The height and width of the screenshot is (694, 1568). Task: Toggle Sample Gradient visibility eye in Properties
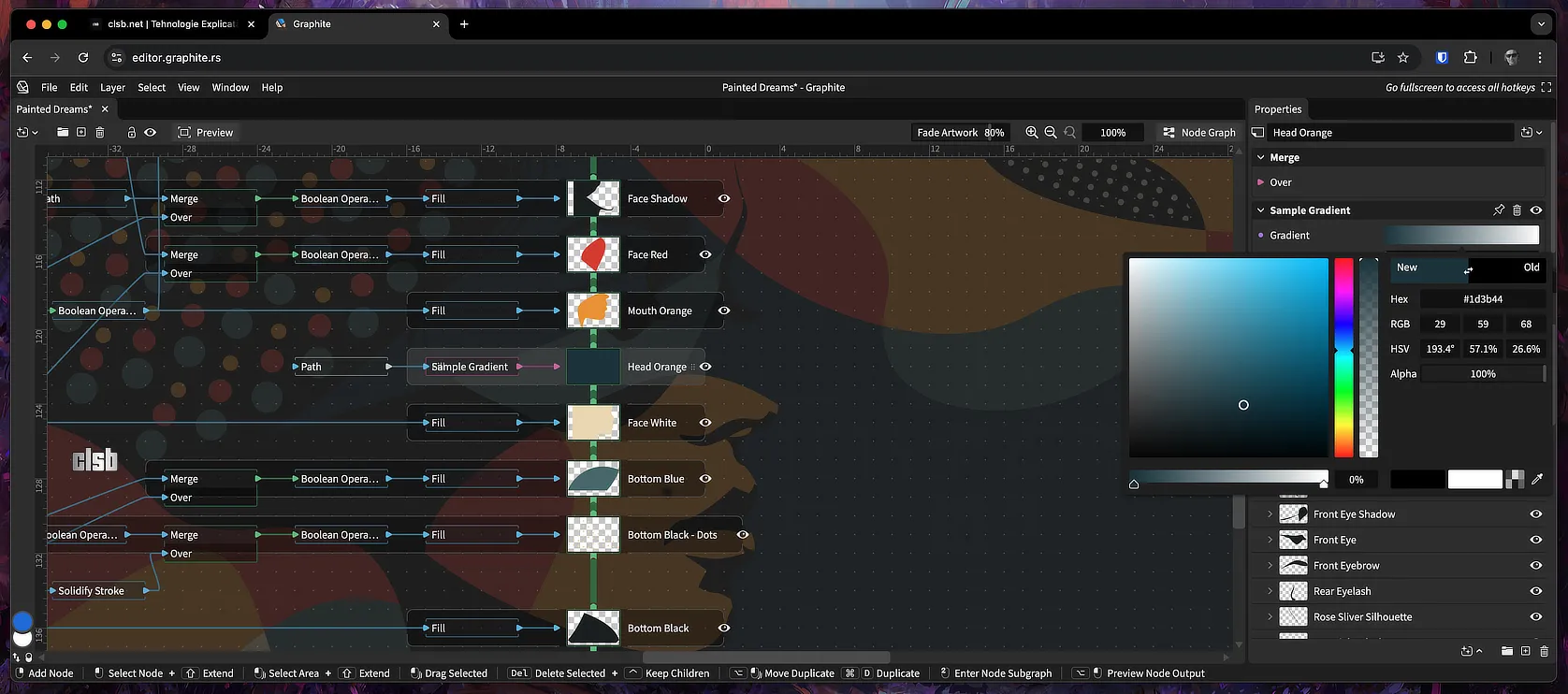(1536, 210)
